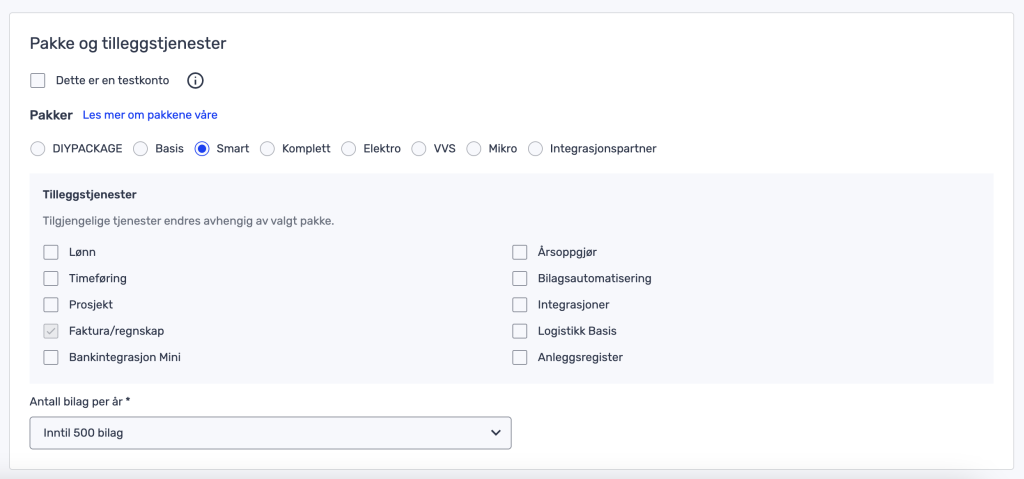Check the Bilagsautomatisering option

pyautogui.click(x=520, y=278)
